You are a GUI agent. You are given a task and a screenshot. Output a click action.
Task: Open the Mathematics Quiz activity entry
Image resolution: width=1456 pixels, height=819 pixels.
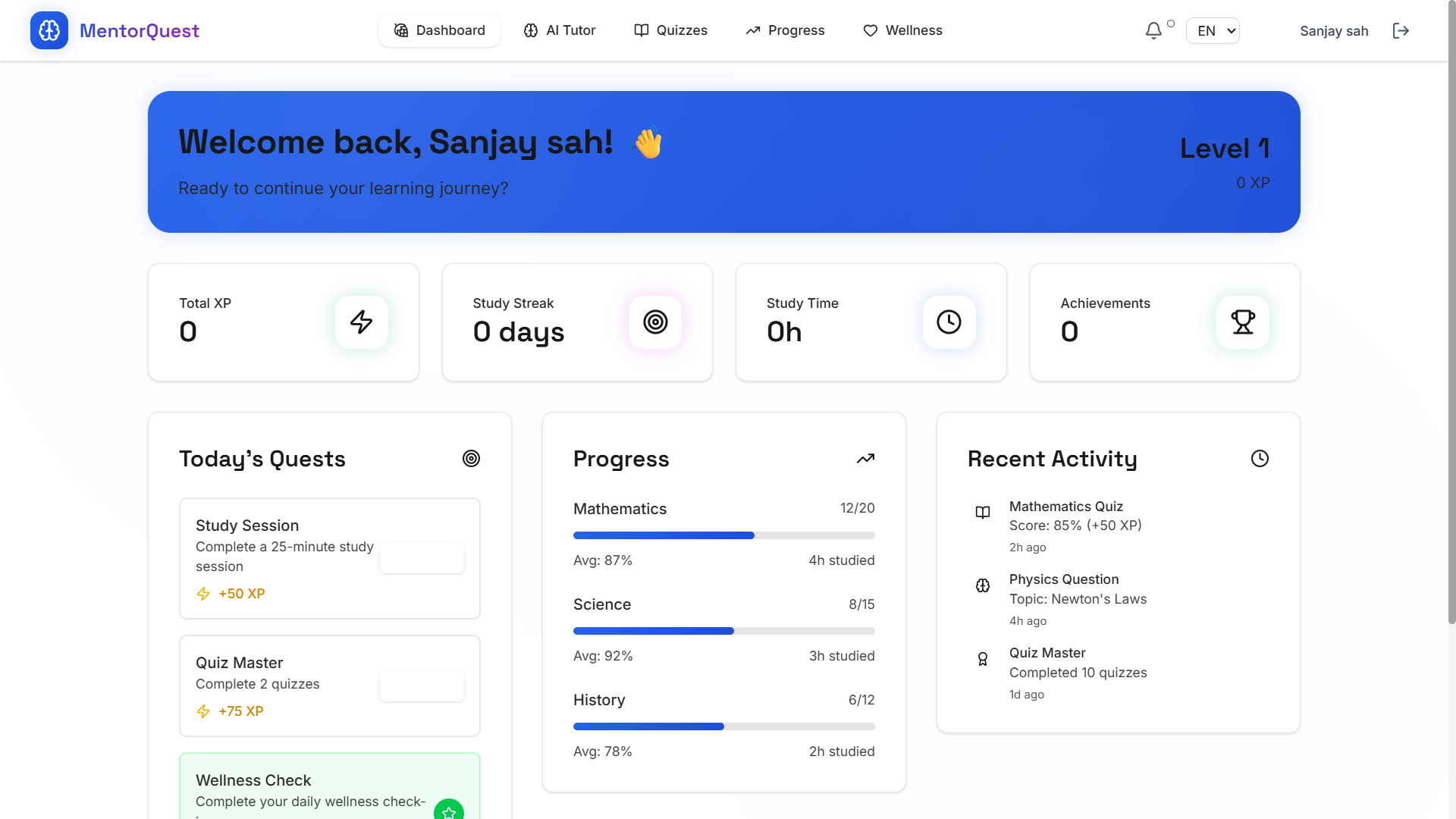[x=1065, y=507]
